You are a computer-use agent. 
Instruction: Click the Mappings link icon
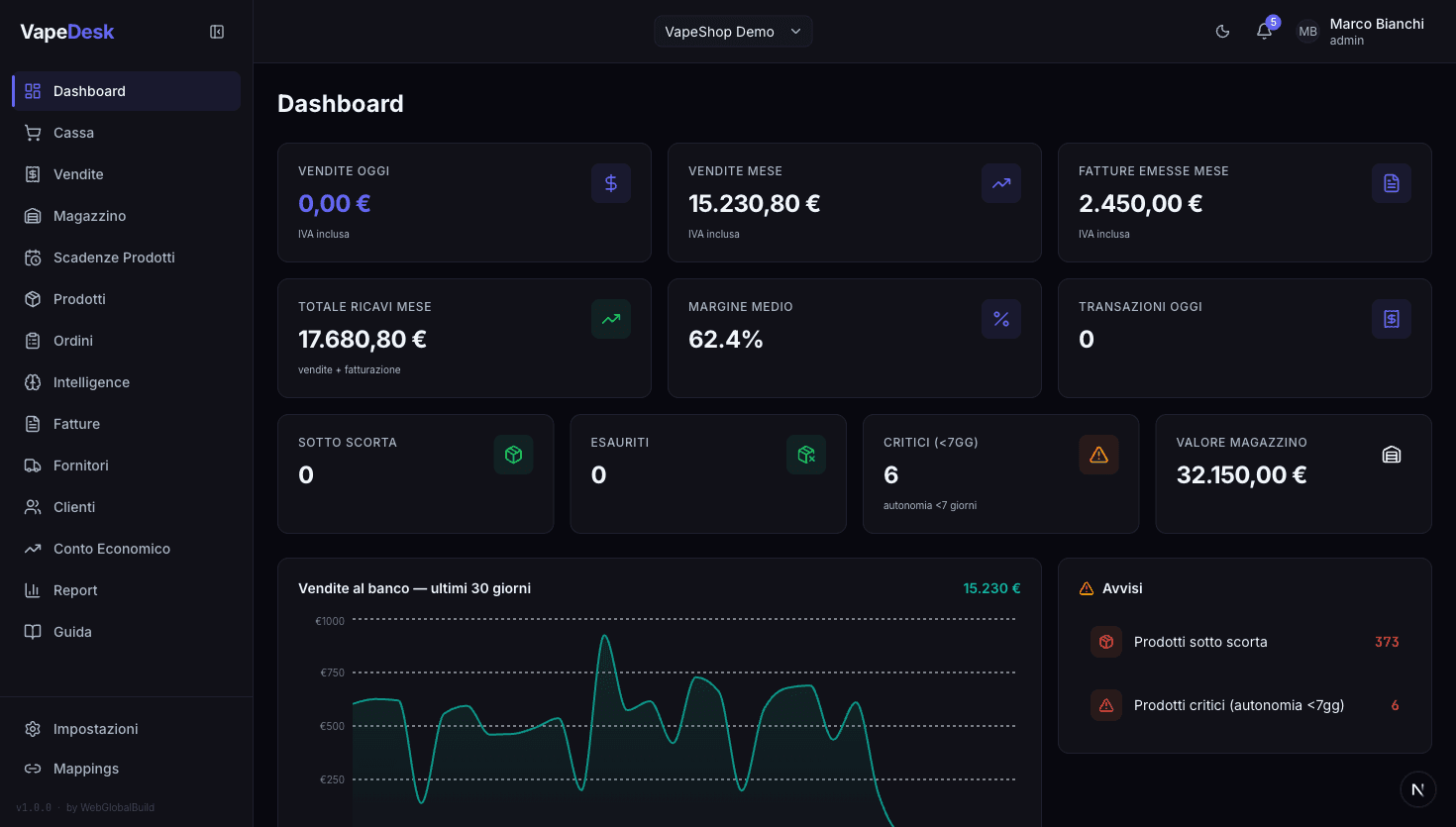tap(31, 768)
